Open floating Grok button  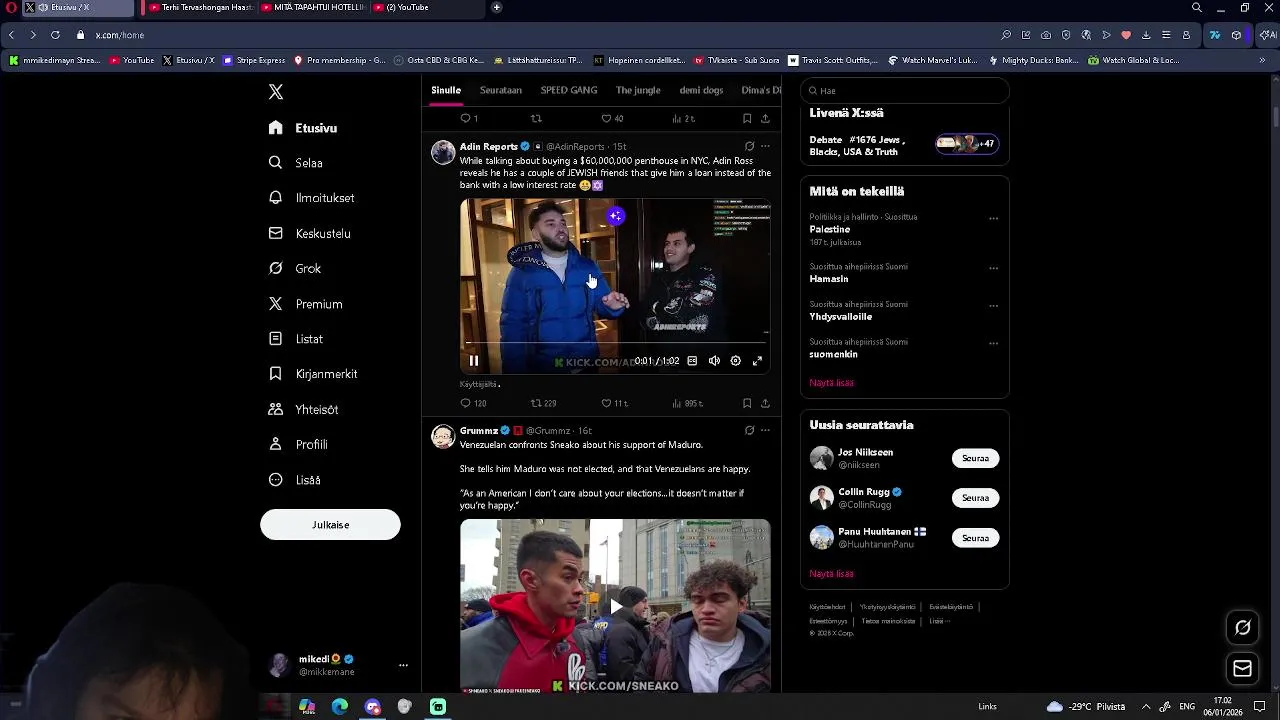click(x=1242, y=628)
